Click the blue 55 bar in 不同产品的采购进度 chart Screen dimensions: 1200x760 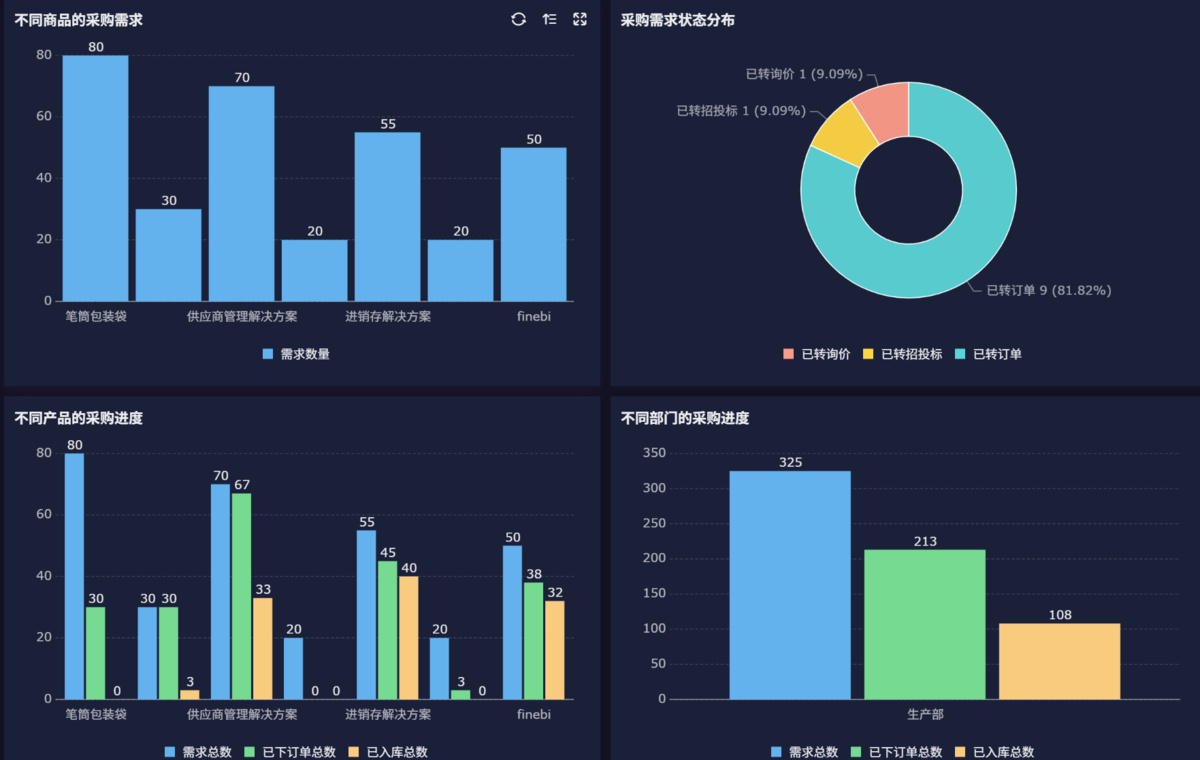tap(366, 614)
